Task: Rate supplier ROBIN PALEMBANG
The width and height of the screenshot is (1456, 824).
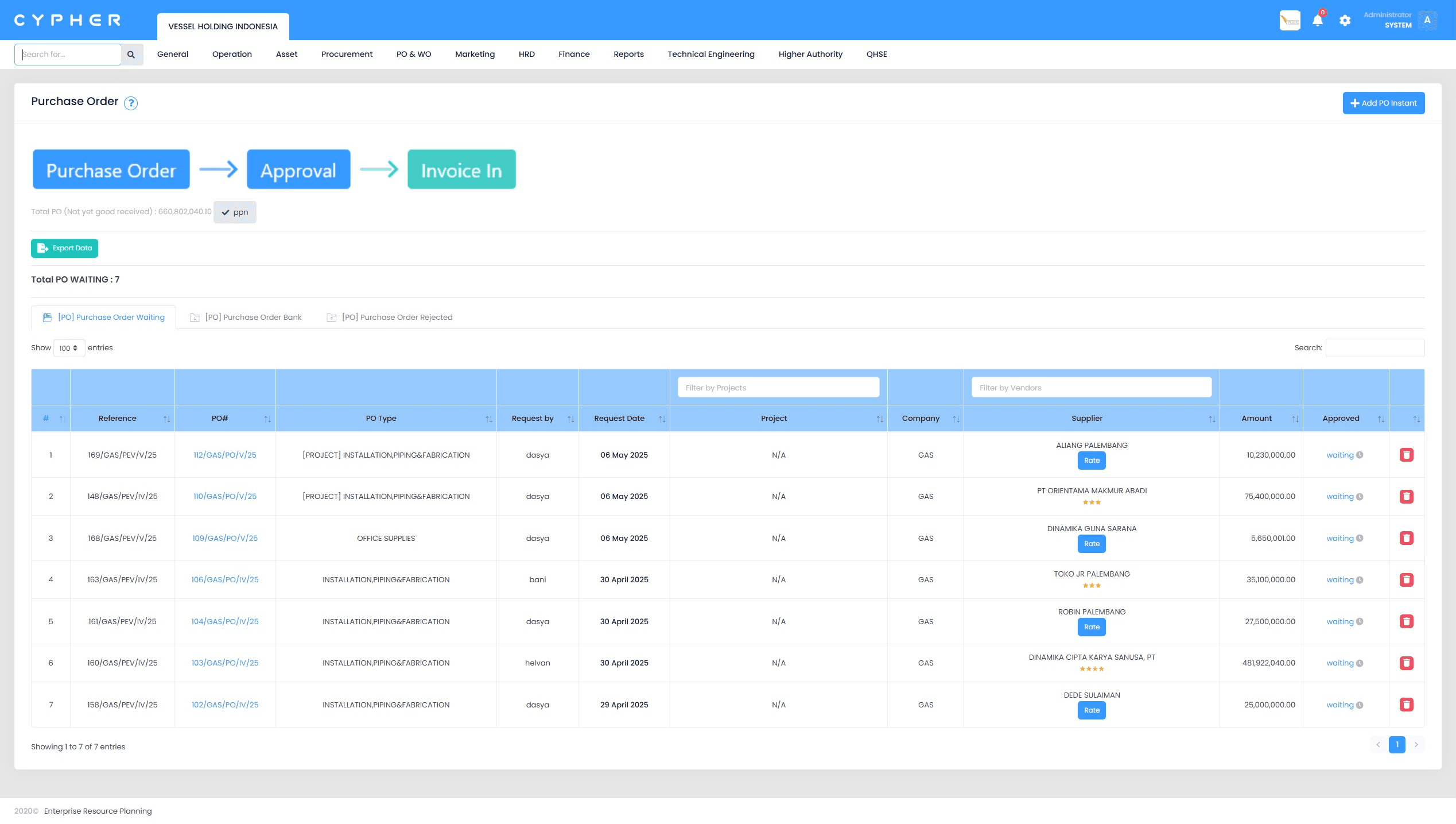Action: click(x=1092, y=627)
